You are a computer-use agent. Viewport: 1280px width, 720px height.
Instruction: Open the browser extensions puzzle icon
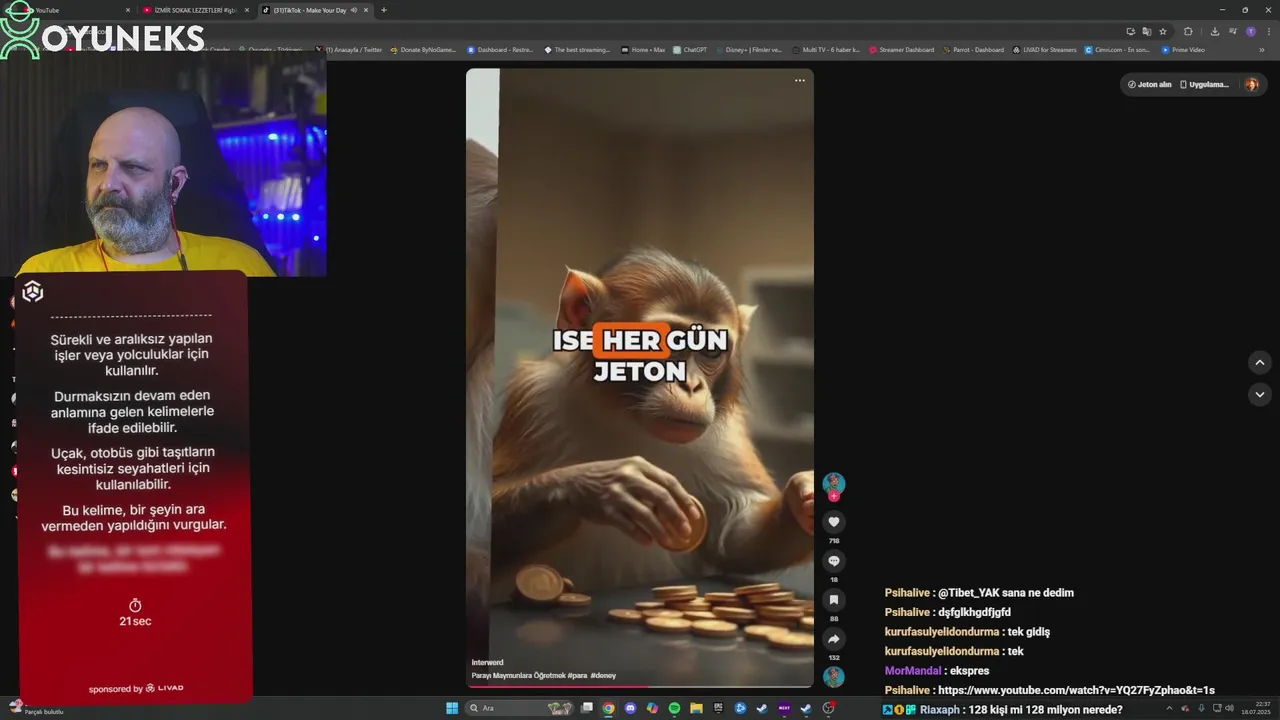1188,31
